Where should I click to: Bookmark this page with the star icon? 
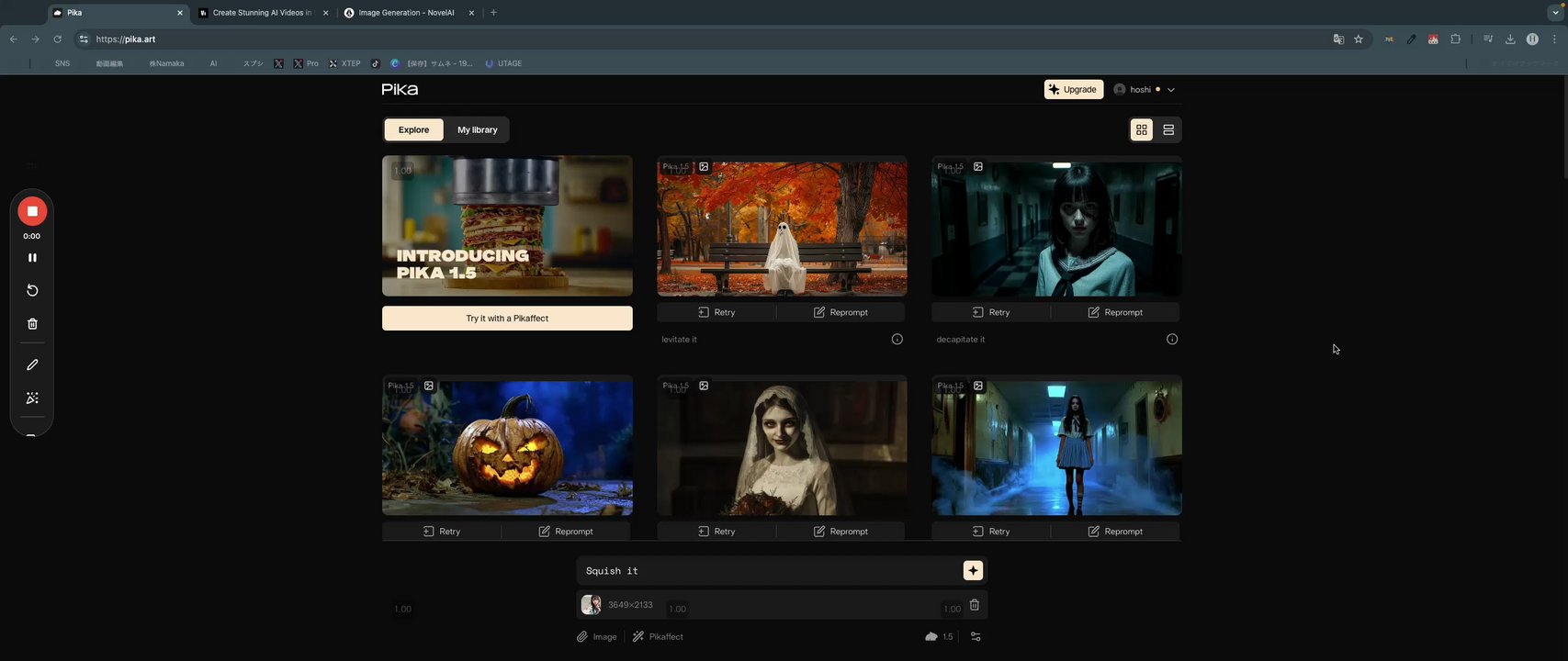pyautogui.click(x=1359, y=39)
